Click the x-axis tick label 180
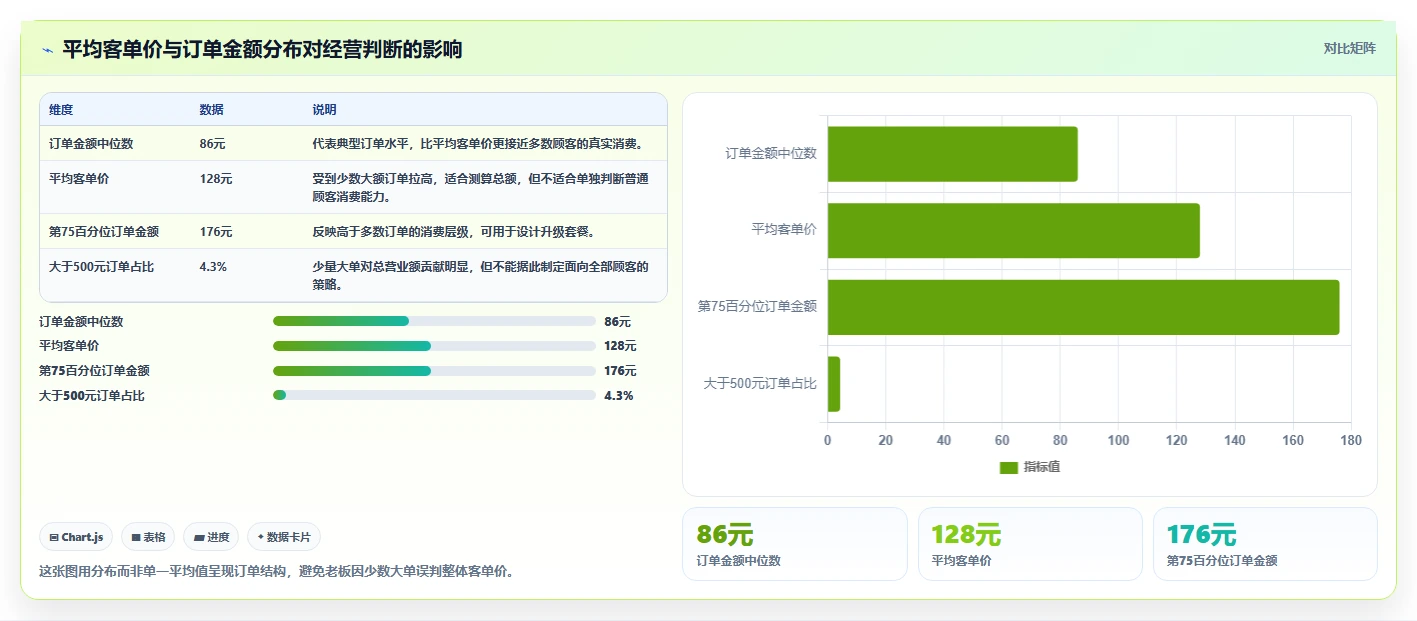1417x621 pixels. pos(1351,441)
